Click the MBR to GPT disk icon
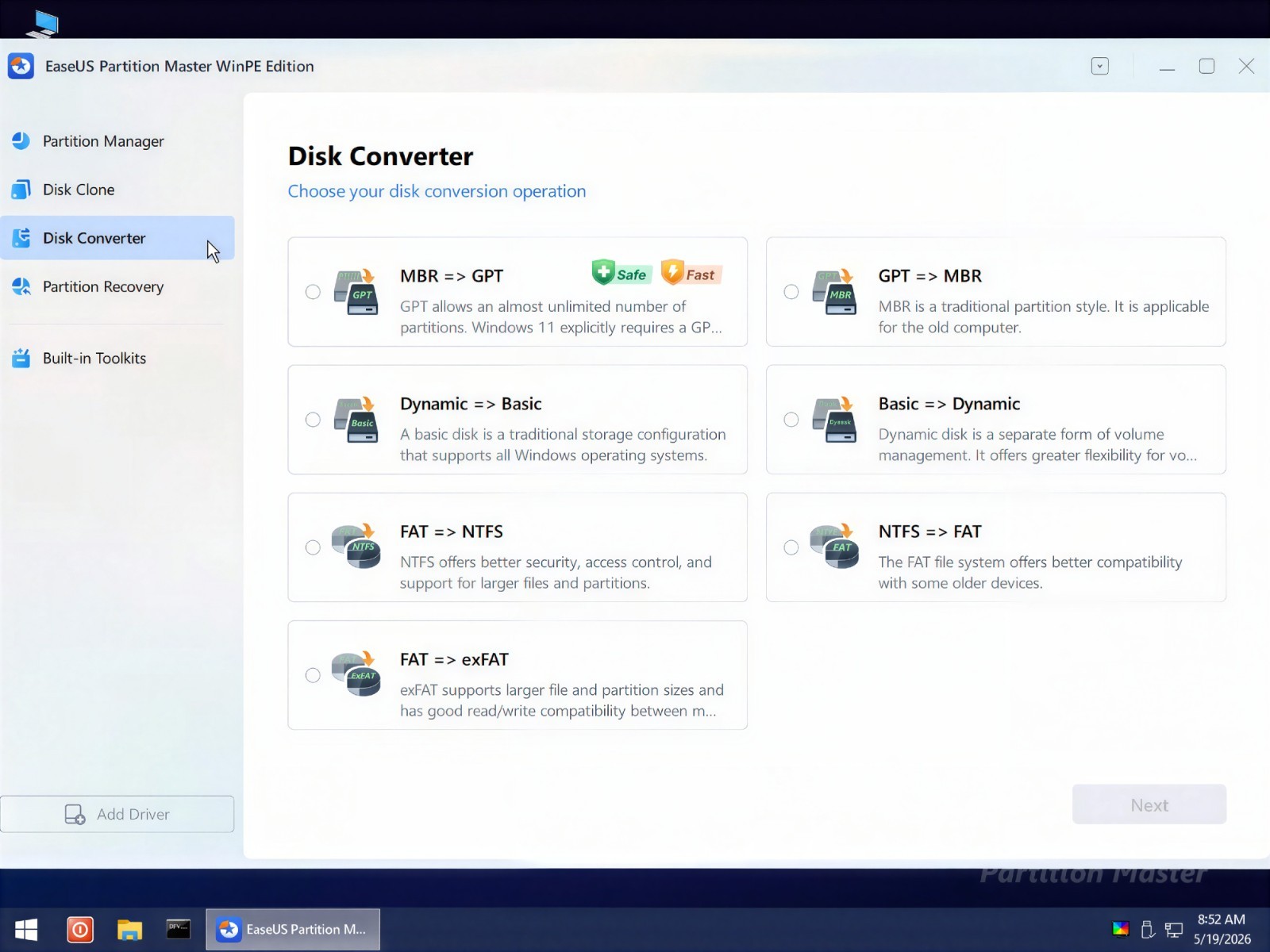This screenshot has width=1270, height=952. (x=356, y=291)
